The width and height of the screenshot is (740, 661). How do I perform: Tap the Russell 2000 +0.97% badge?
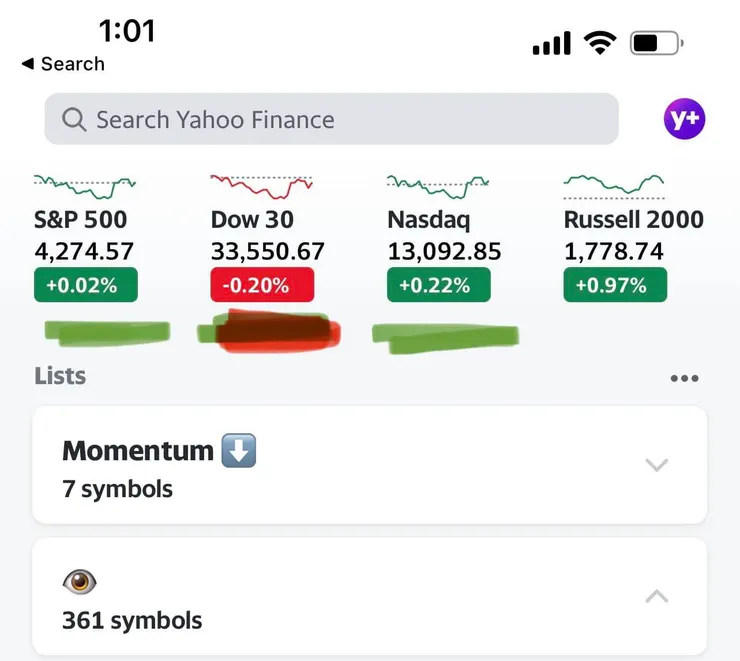[x=615, y=285]
